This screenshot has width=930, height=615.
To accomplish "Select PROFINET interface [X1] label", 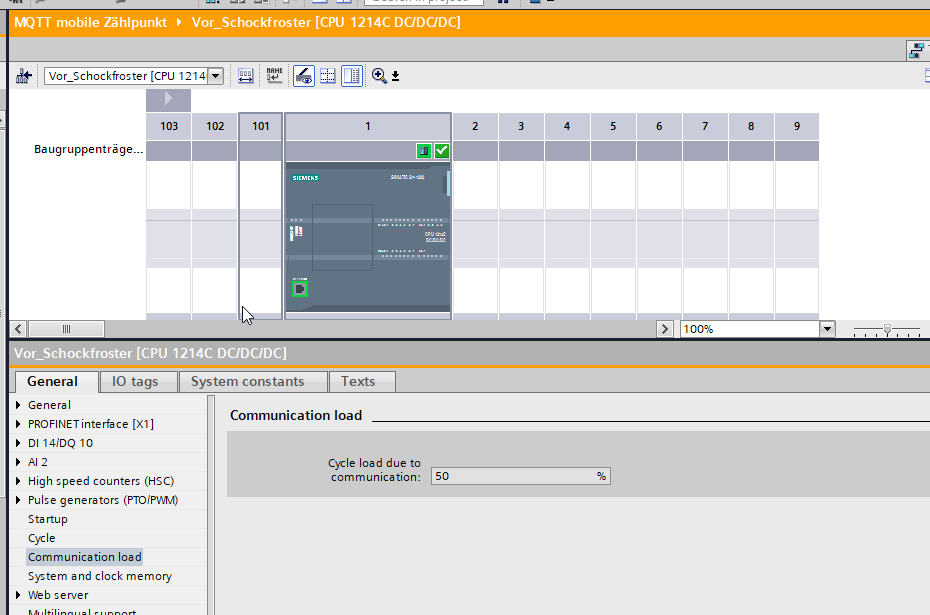I will 91,424.
